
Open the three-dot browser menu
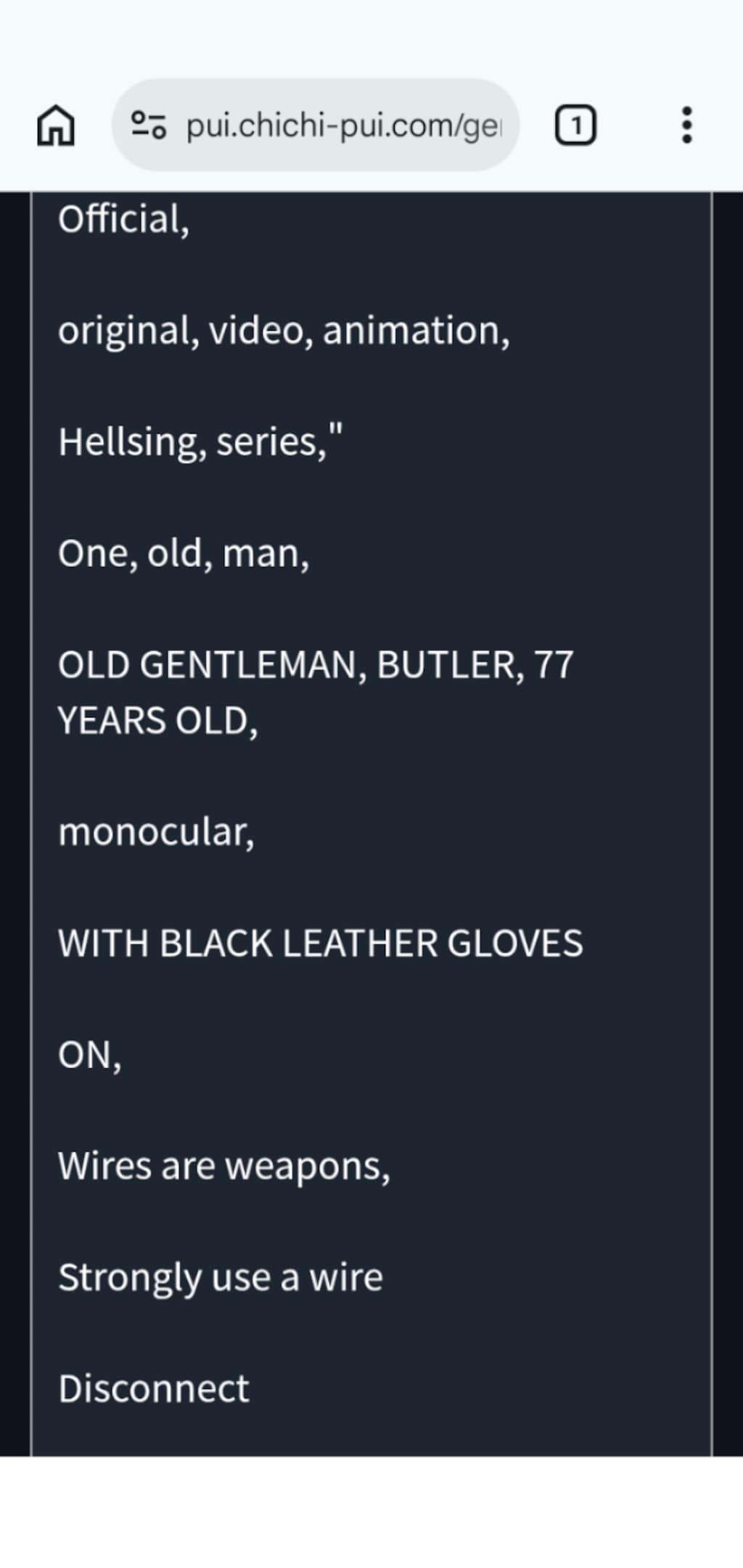coord(686,125)
